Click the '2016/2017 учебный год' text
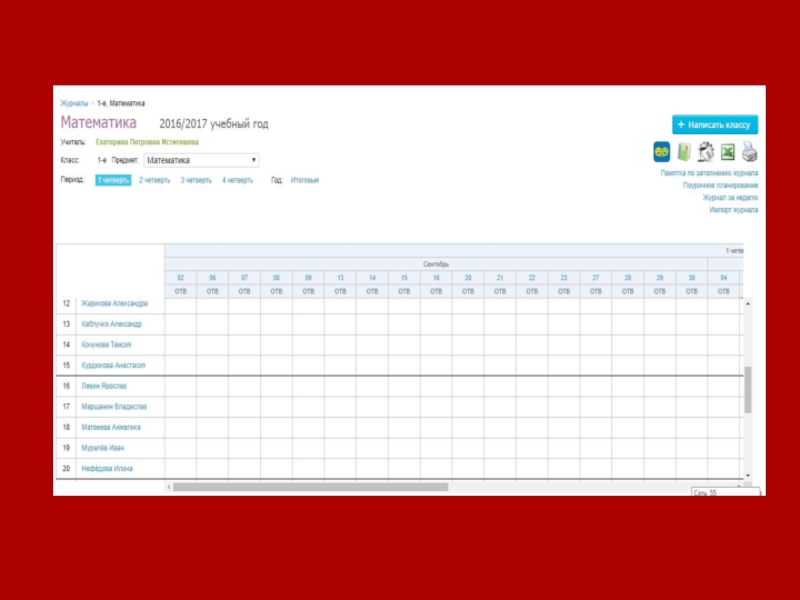This screenshot has height=600, width=800. click(214, 124)
